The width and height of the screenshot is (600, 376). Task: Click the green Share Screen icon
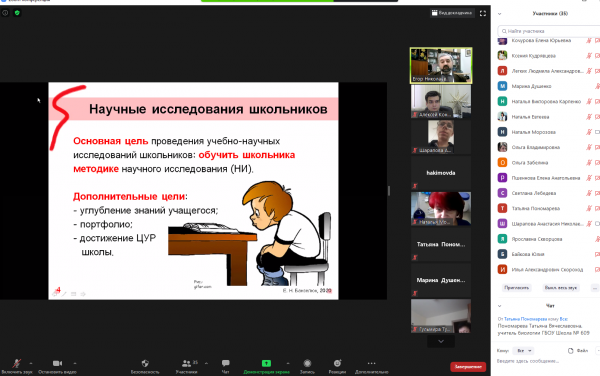pos(266,363)
